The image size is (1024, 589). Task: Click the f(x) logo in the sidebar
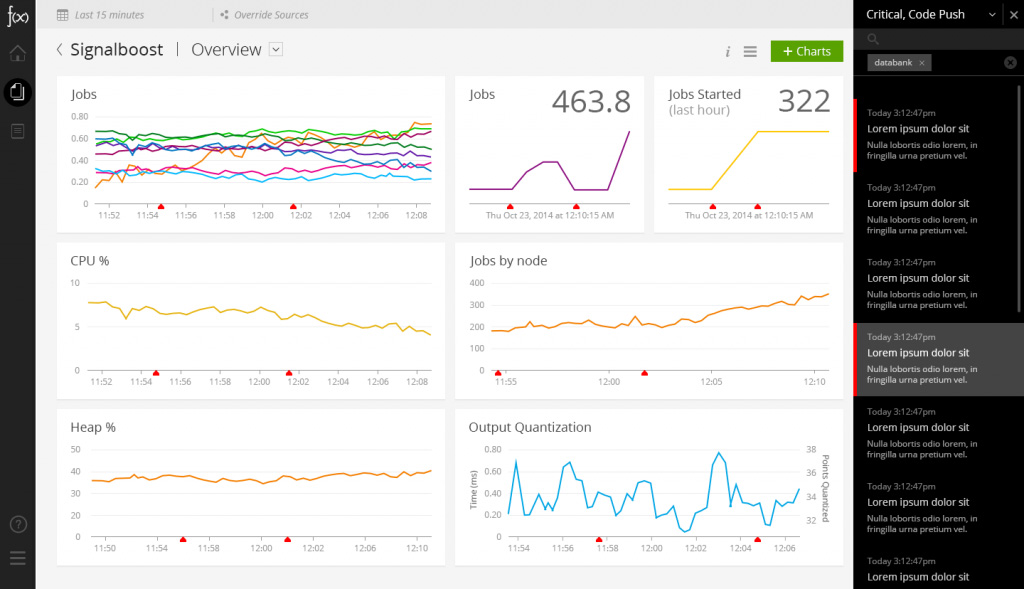tap(17, 16)
